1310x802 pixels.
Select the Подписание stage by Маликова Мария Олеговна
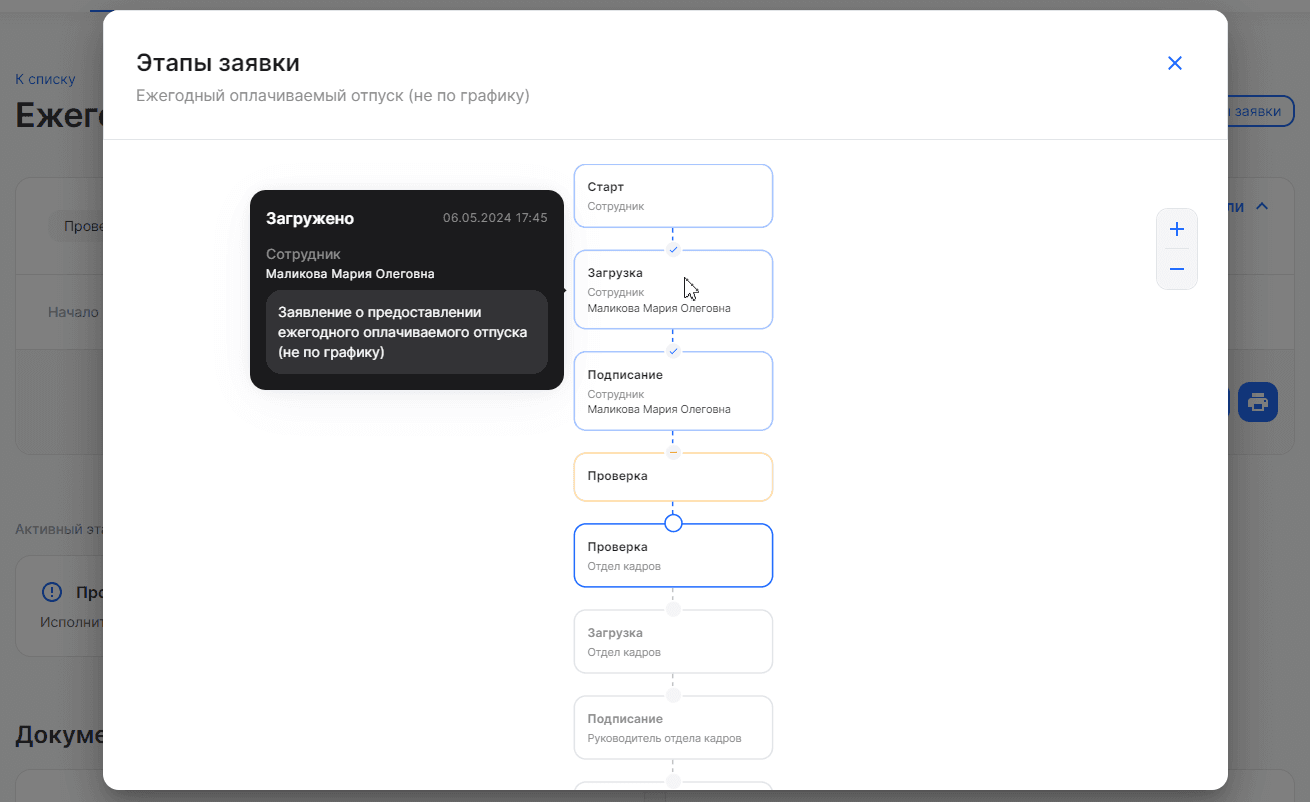point(673,391)
